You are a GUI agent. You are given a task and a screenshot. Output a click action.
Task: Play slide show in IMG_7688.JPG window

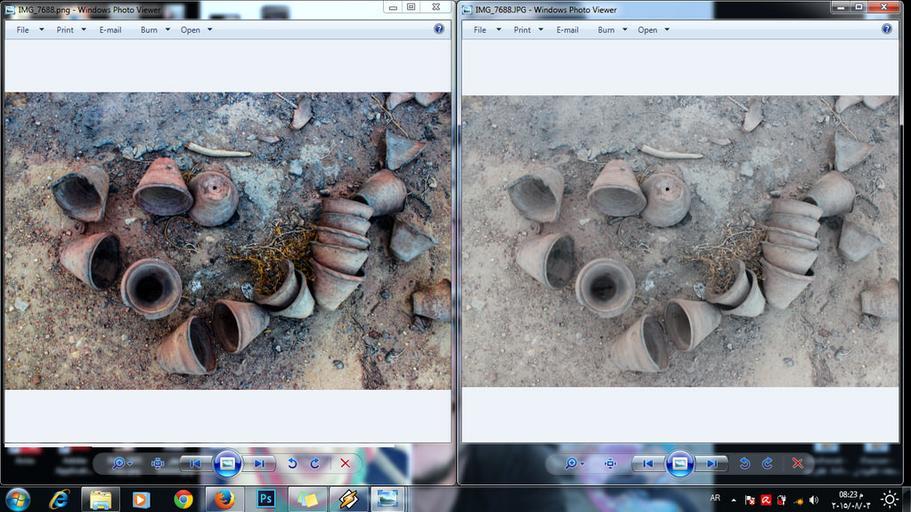(x=680, y=463)
